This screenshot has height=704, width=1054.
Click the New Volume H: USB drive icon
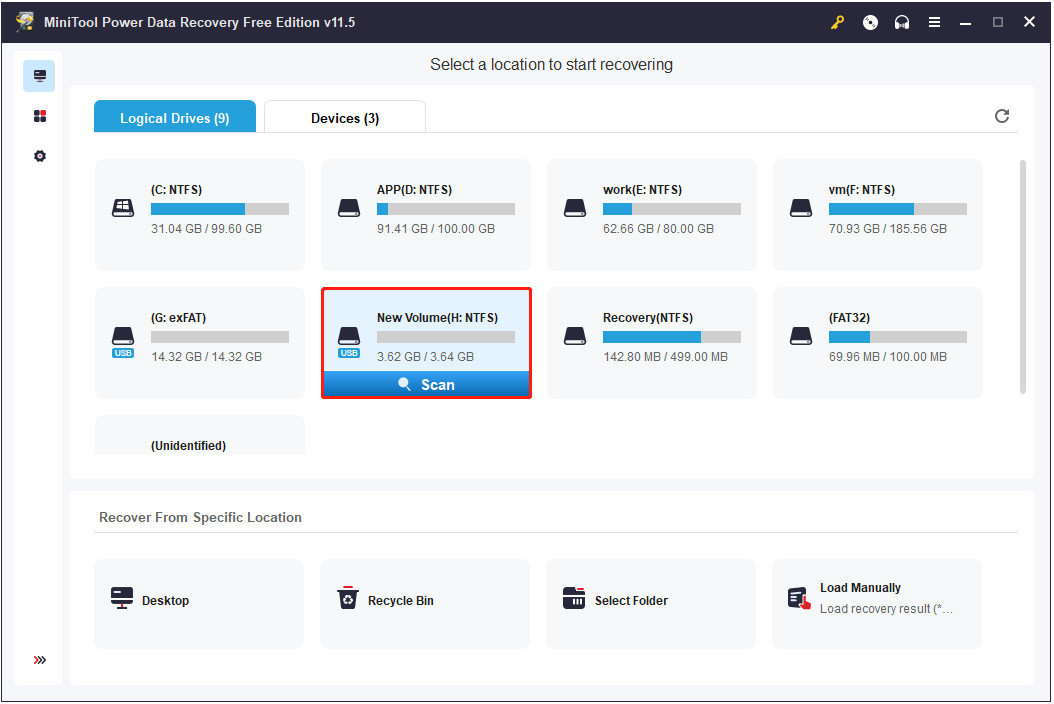[349, 341]
